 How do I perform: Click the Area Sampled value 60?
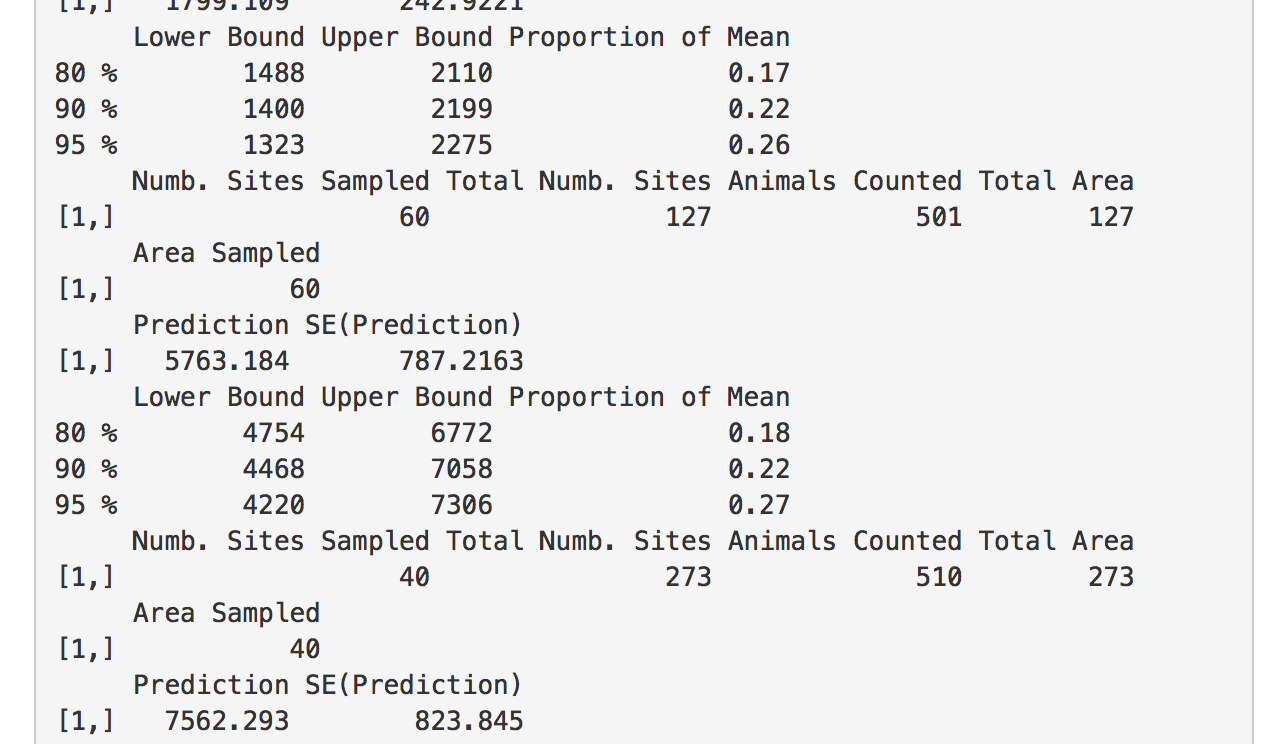coord(305,289)
